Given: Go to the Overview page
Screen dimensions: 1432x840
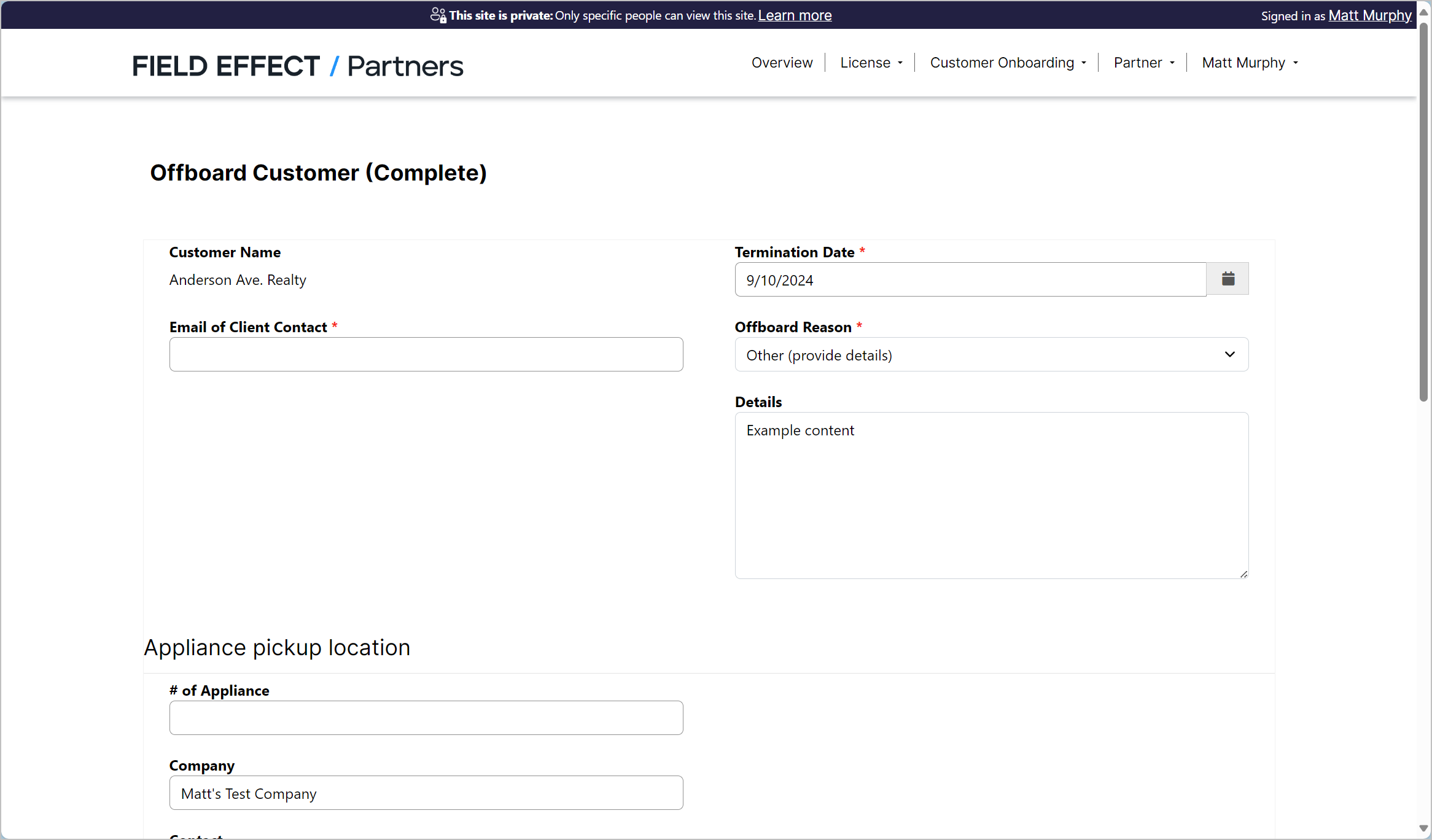Looking at the screenshot, I should [782, 63].
